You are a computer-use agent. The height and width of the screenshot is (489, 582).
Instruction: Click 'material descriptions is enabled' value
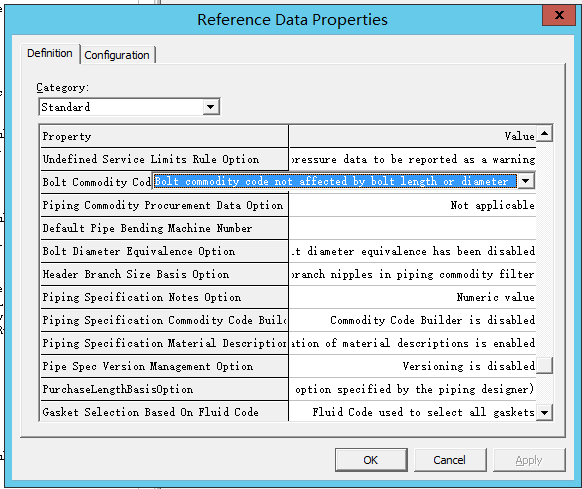pyautogui.click(x=412, y=343)
